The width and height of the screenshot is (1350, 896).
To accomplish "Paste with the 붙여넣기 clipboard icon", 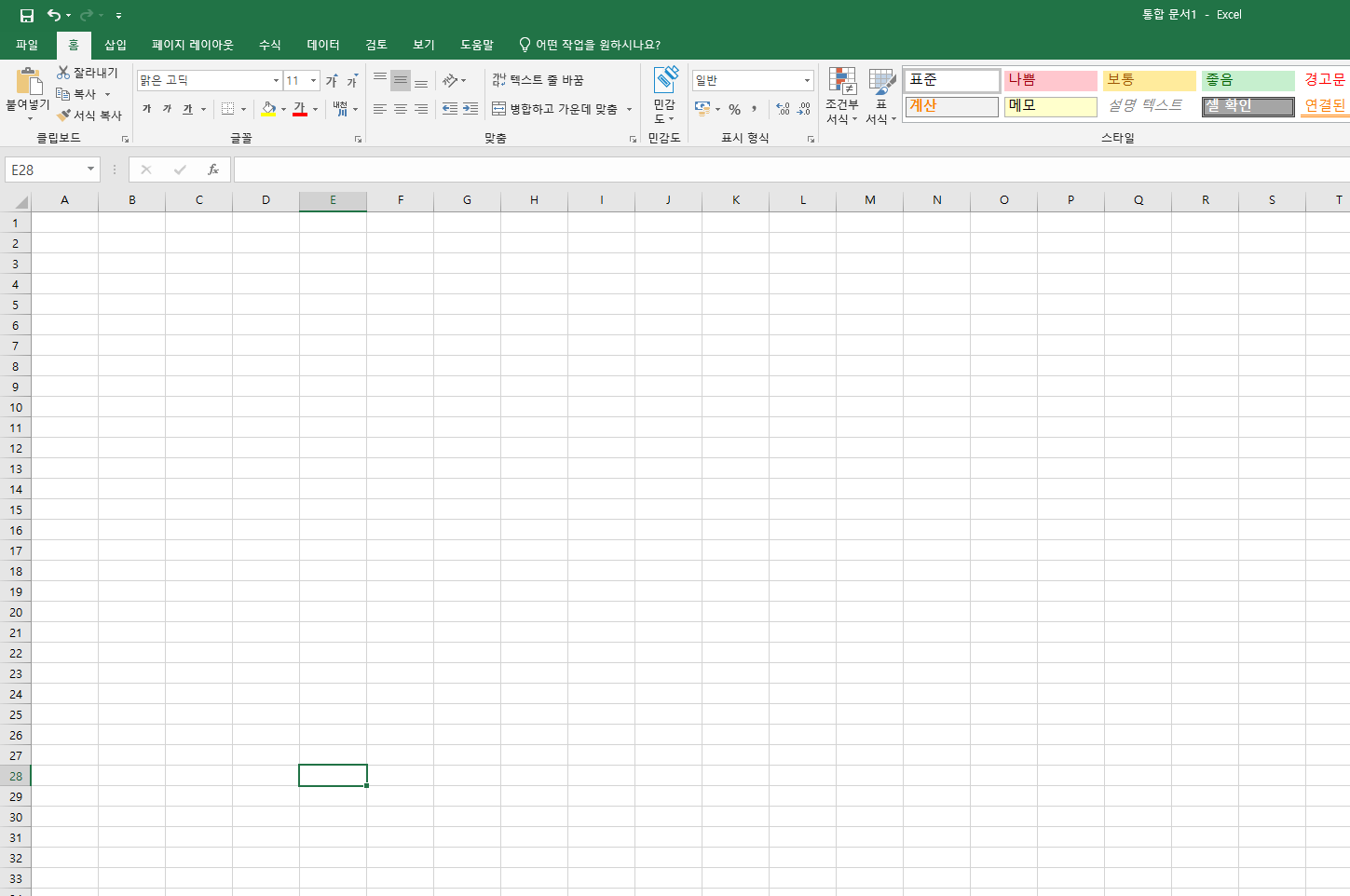I will point(28,81).
